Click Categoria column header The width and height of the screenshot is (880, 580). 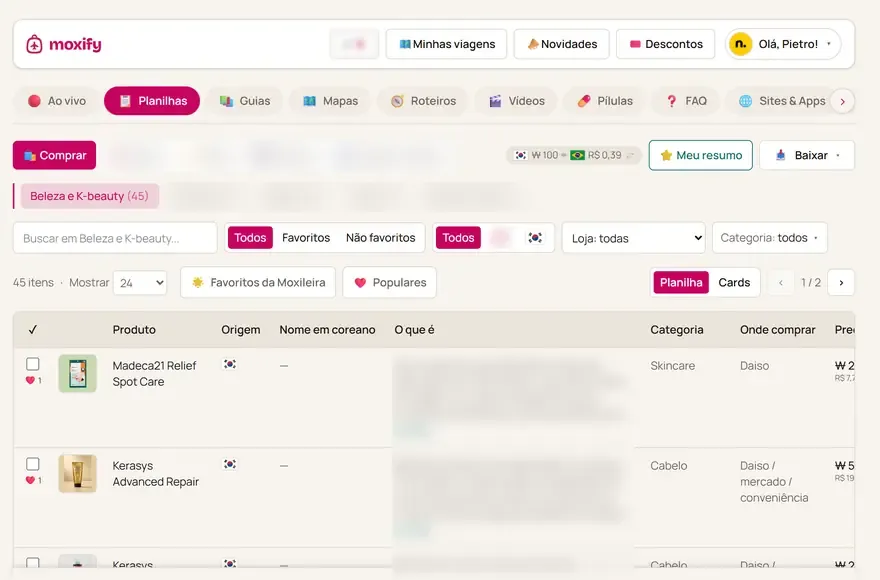click(x=677, y=330)
